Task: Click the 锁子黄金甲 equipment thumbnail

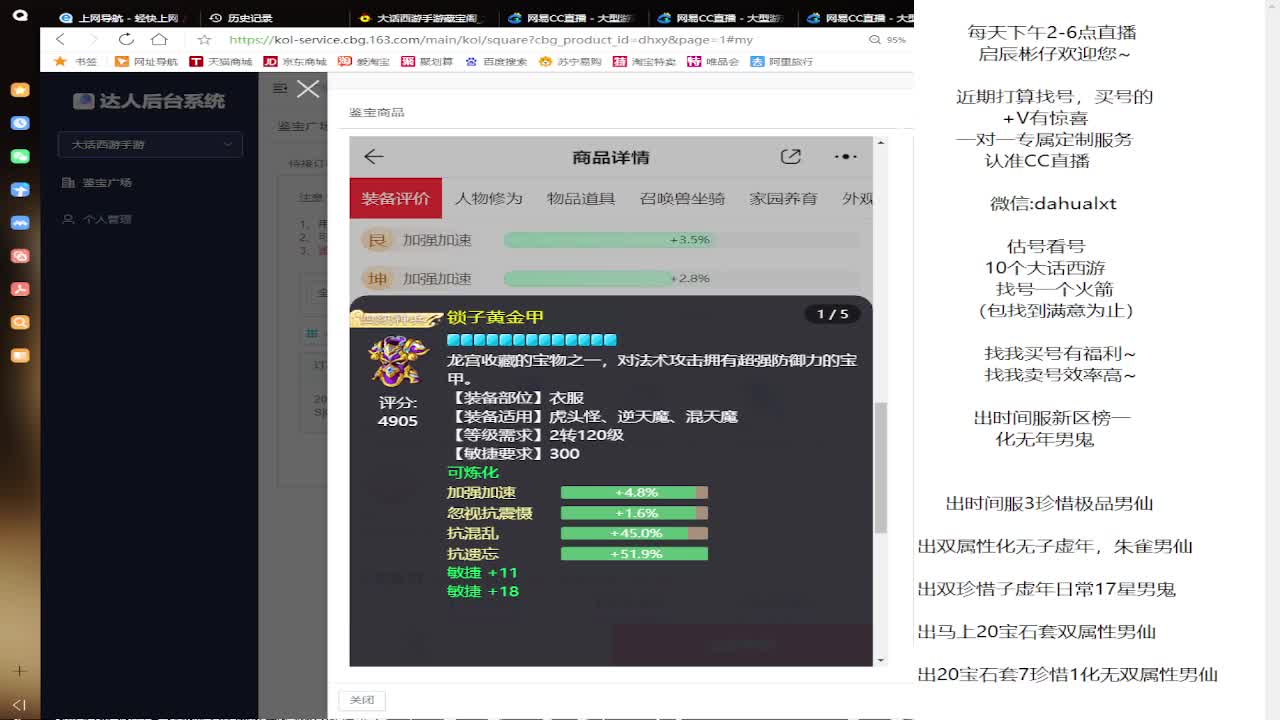Action: coord(398,361)
